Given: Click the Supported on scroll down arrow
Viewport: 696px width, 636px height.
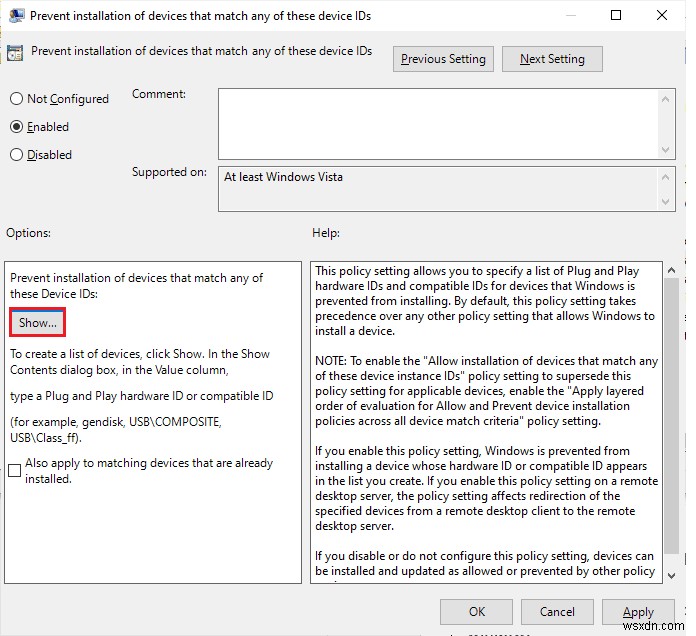Looking at the screenshot, I should click(x=665, y=202).
